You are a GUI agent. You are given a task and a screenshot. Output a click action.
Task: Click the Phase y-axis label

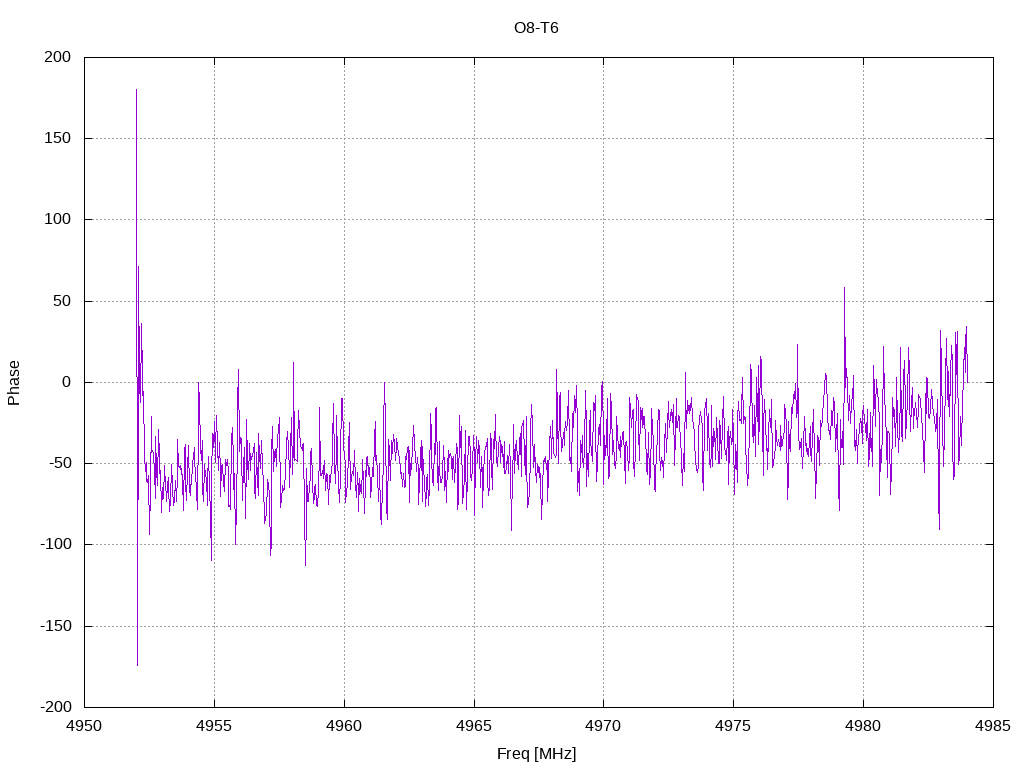(14, 383)
